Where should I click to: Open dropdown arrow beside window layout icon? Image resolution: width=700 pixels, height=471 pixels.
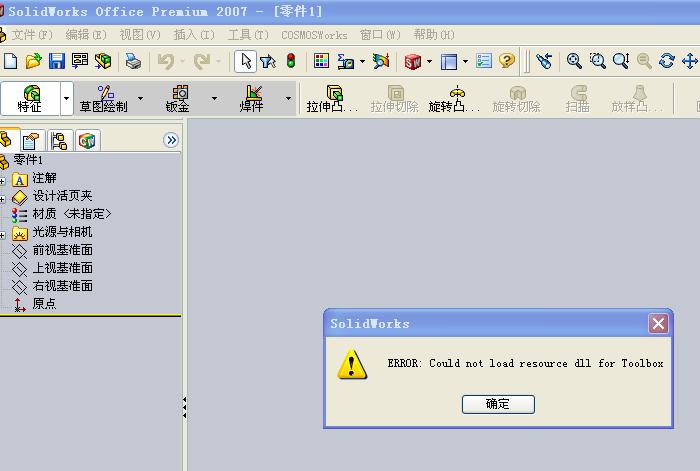(465, 61)
